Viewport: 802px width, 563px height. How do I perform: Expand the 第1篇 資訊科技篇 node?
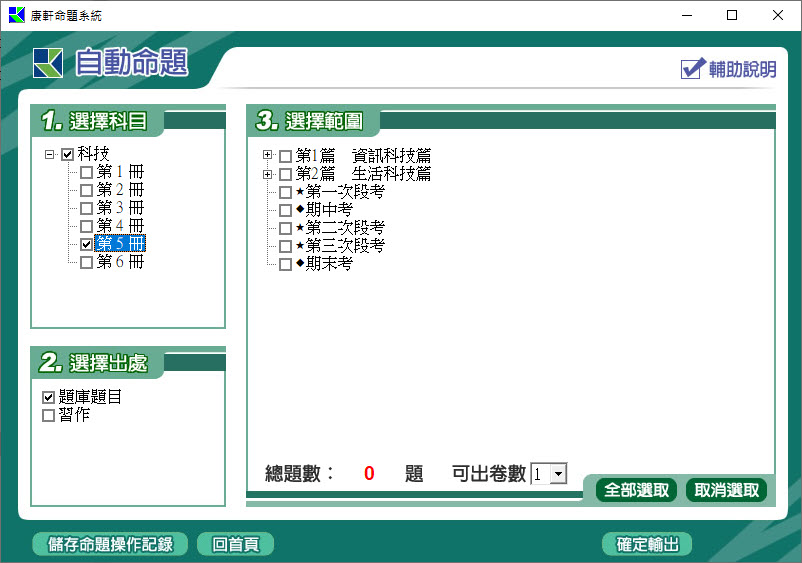[x=267, y=156]
